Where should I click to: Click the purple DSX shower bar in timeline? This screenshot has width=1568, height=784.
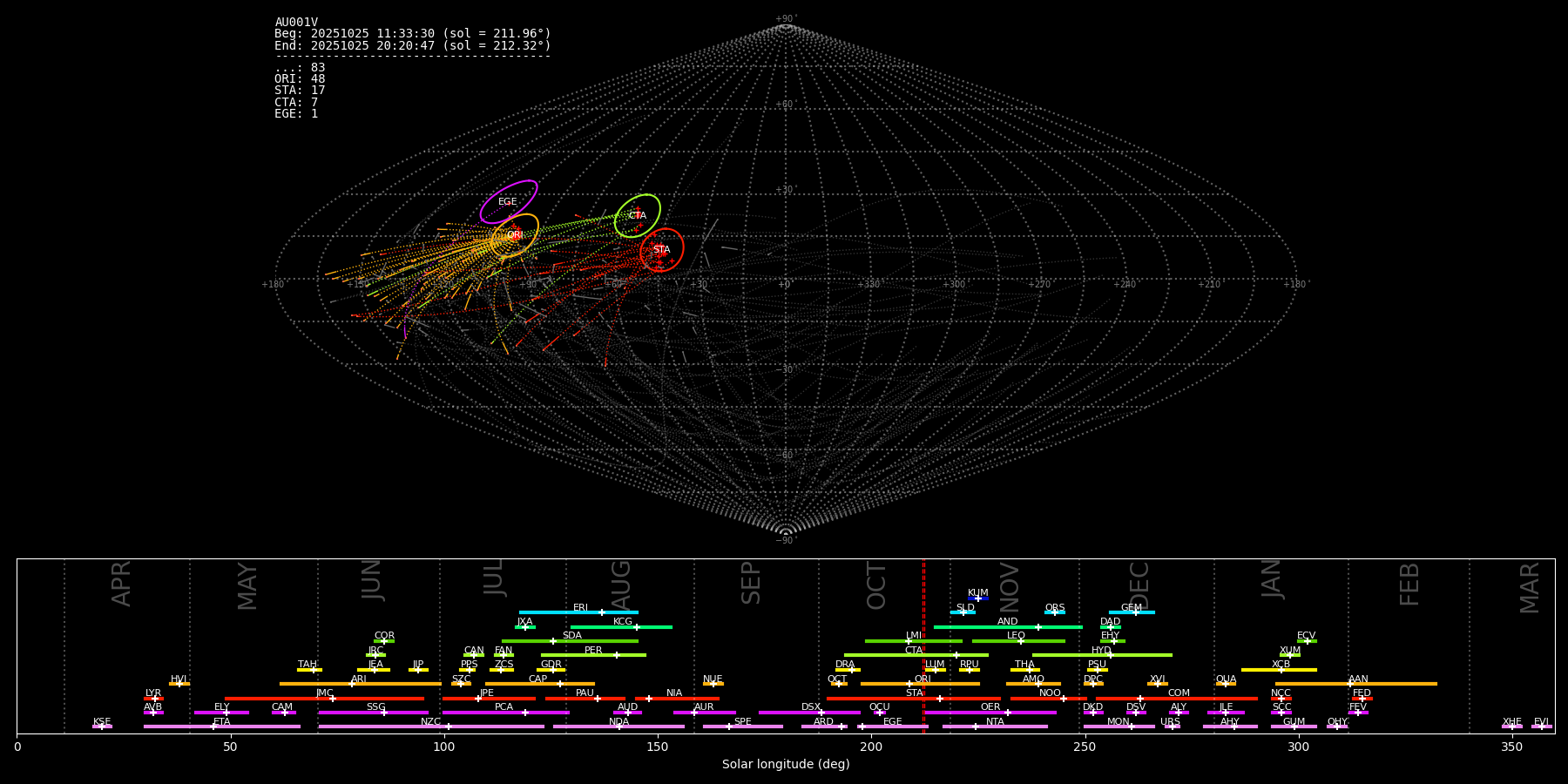pos(809,713)
